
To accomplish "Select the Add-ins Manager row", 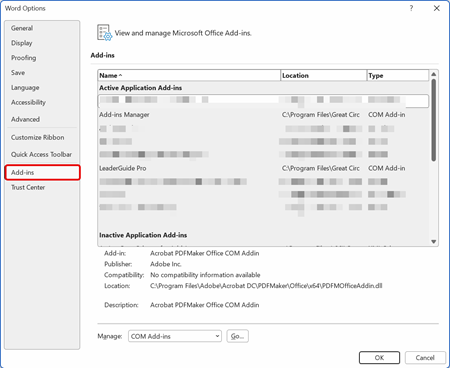I will 263,115.
